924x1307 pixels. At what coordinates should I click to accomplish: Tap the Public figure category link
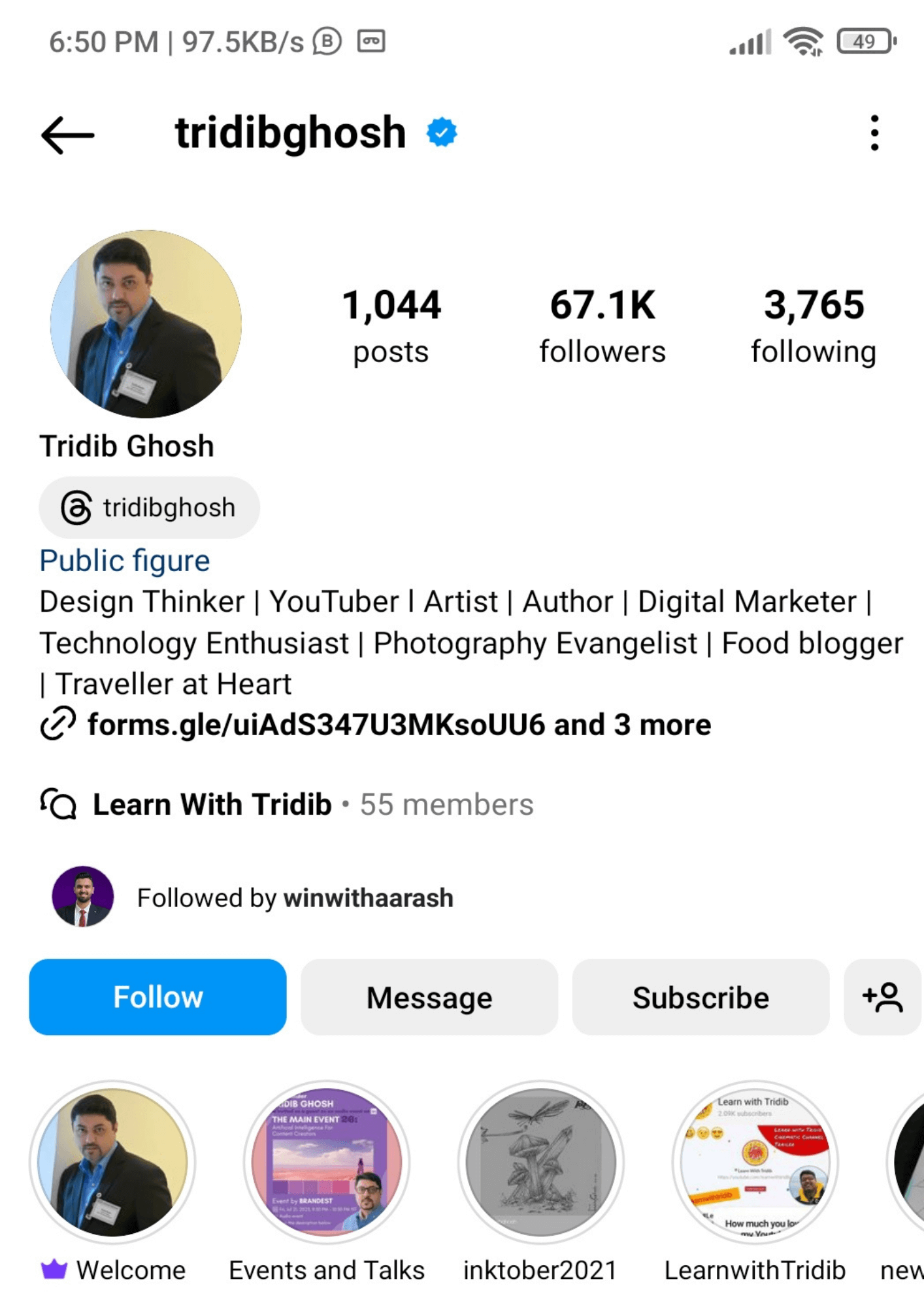point(125,561)
